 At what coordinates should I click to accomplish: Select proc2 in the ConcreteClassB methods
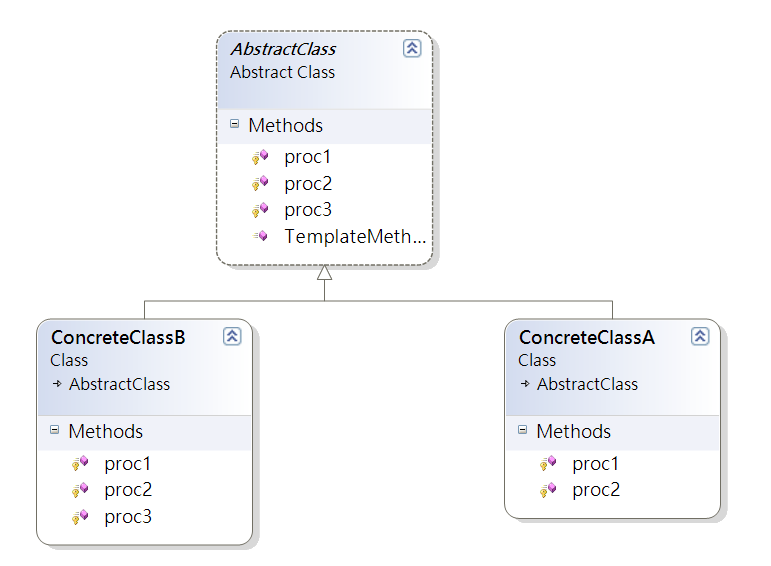pos(128,490)
